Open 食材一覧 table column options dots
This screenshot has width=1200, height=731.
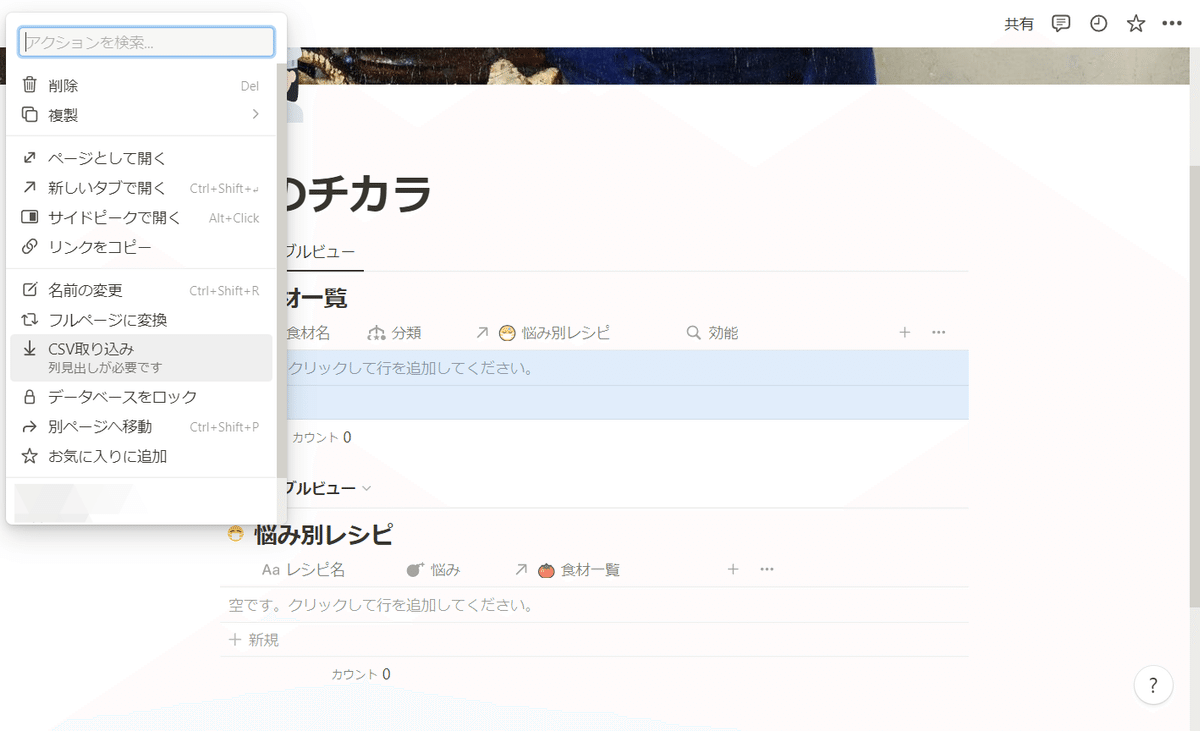tap(938, 332)
